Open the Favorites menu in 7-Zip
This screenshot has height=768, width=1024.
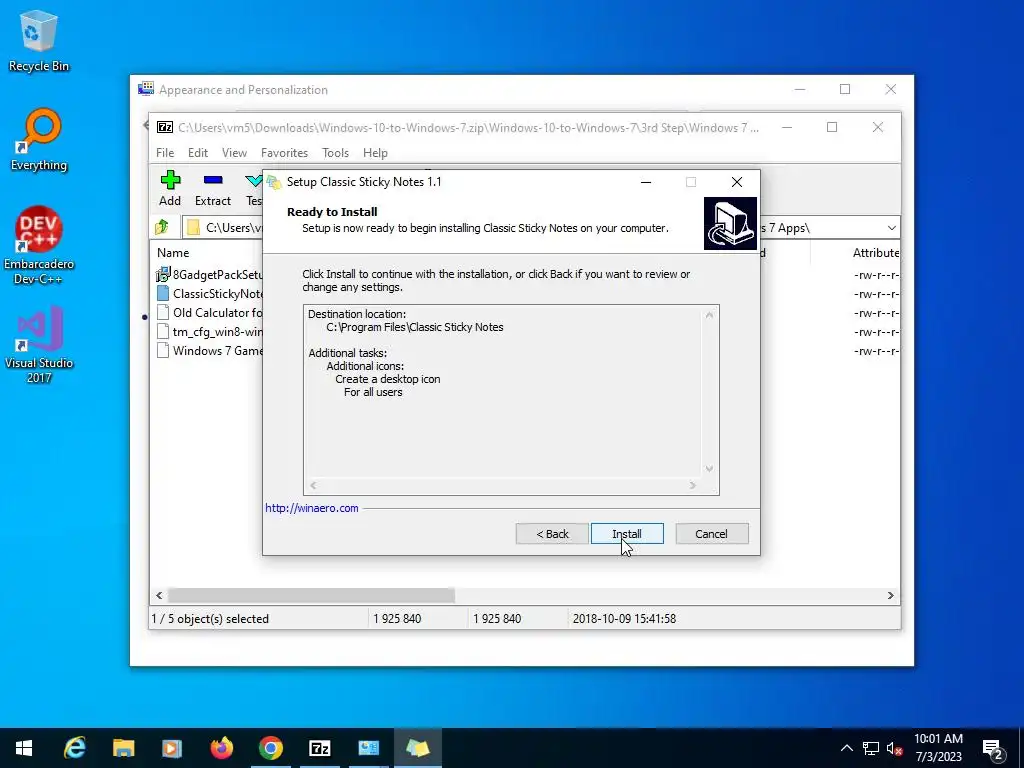[284, 153]
